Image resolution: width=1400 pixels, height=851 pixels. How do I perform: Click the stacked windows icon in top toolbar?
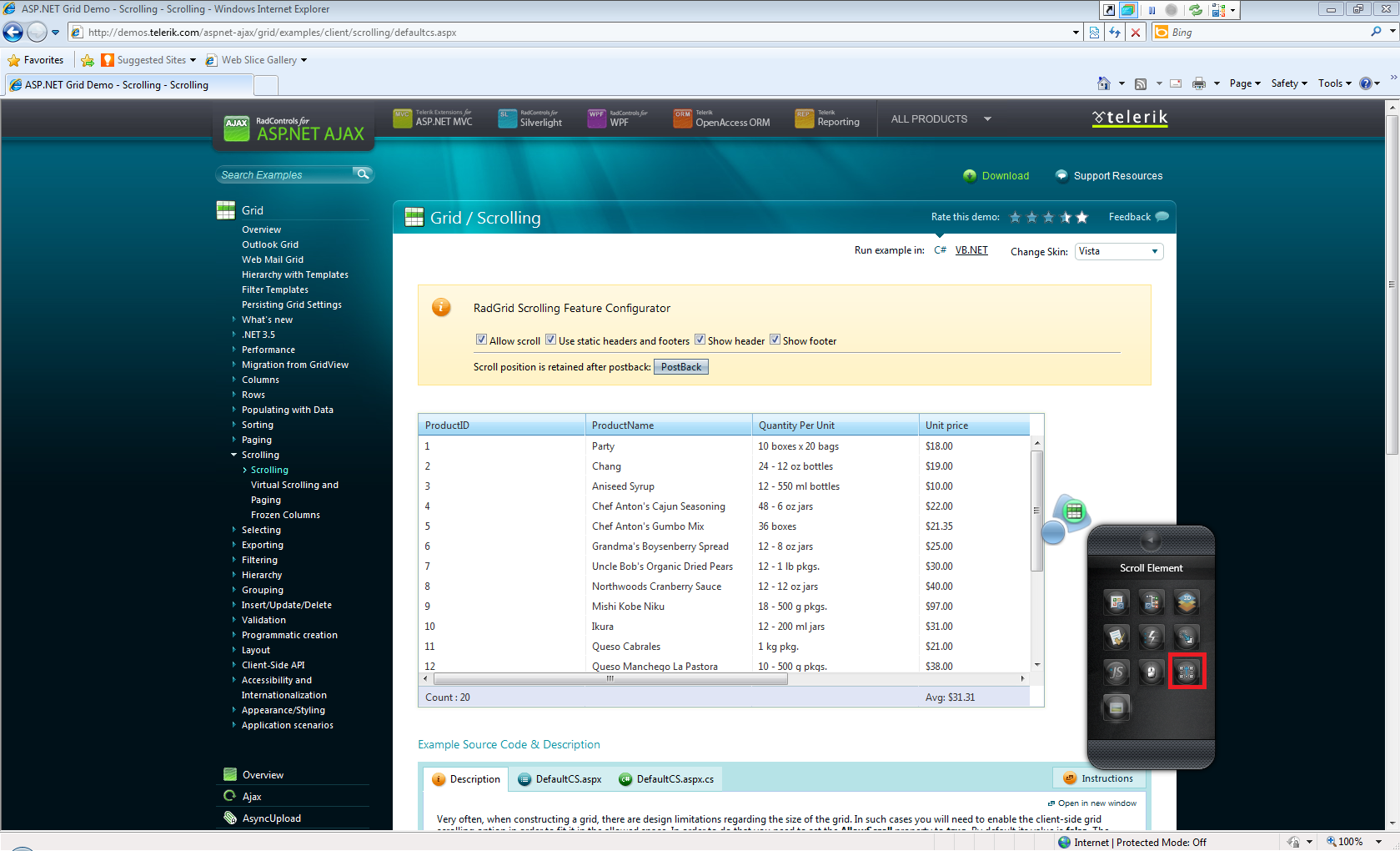point(1129,10)
